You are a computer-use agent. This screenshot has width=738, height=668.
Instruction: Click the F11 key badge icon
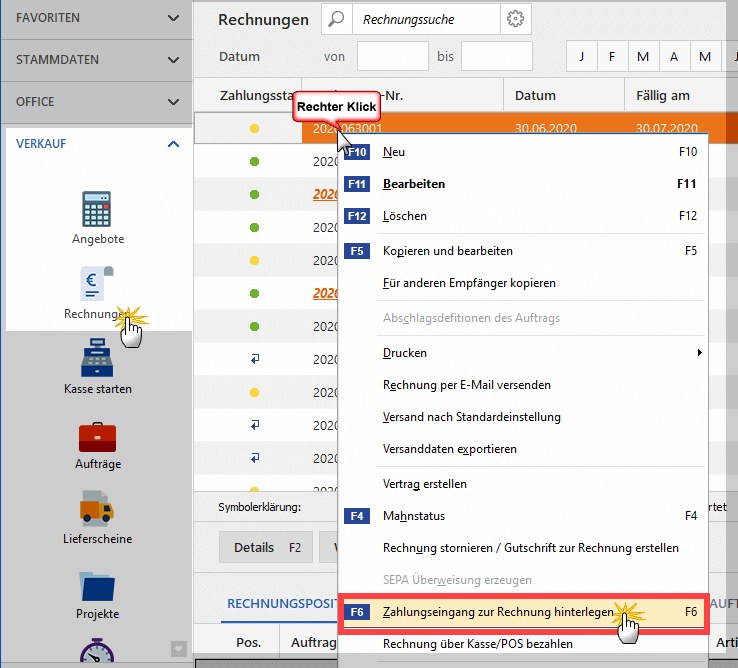[x=357, y=184]
